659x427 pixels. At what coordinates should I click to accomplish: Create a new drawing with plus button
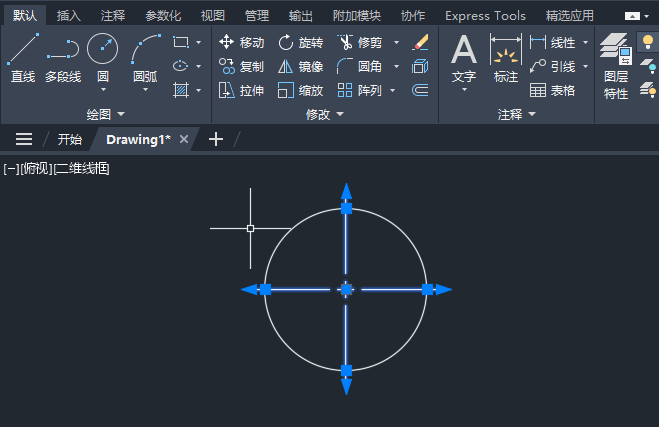point(216,139)
